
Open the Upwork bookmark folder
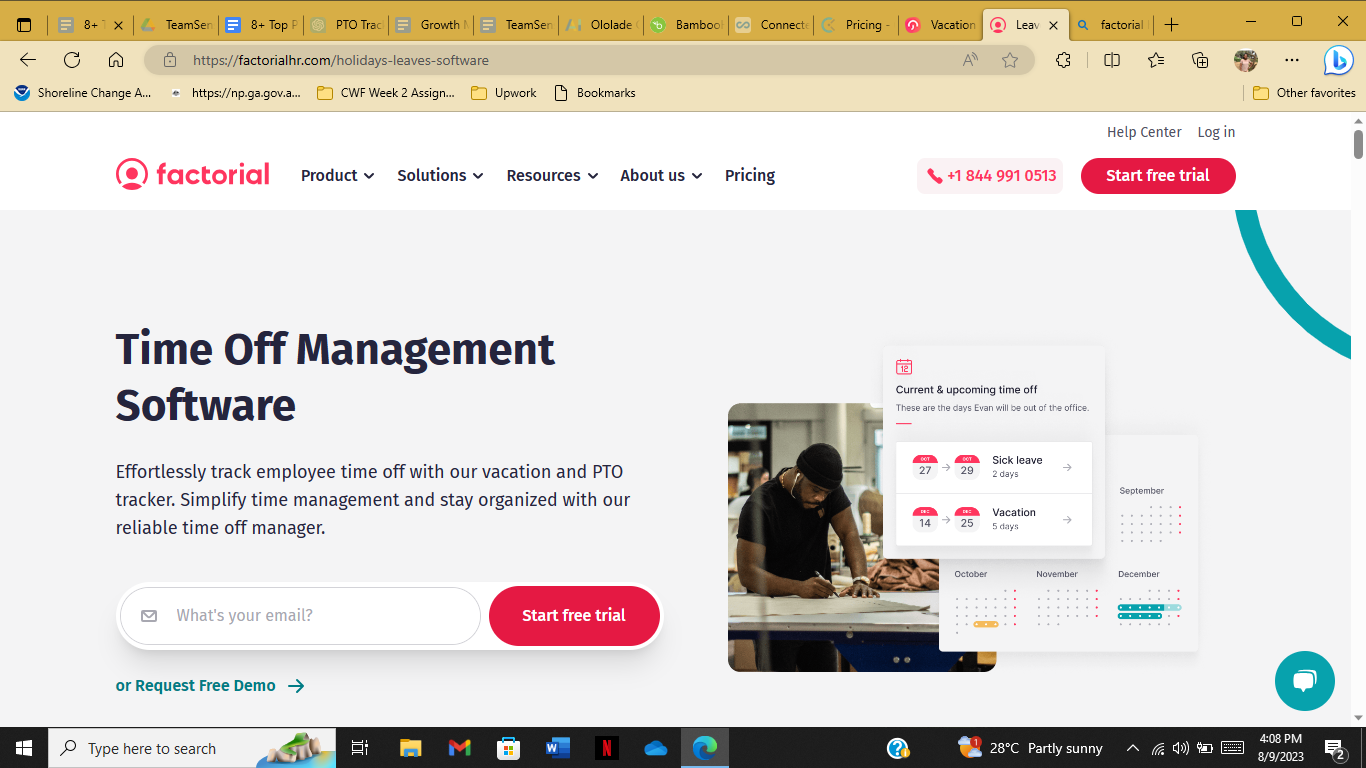click(504, 93)
